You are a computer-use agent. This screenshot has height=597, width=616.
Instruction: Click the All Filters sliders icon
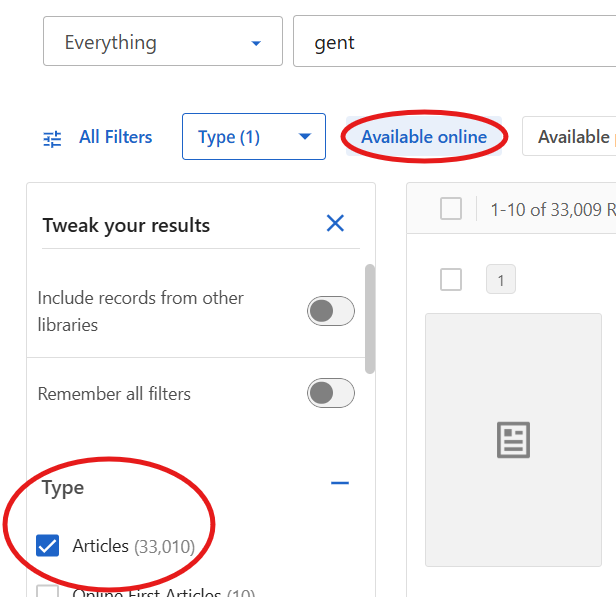[x=52, y=138]
